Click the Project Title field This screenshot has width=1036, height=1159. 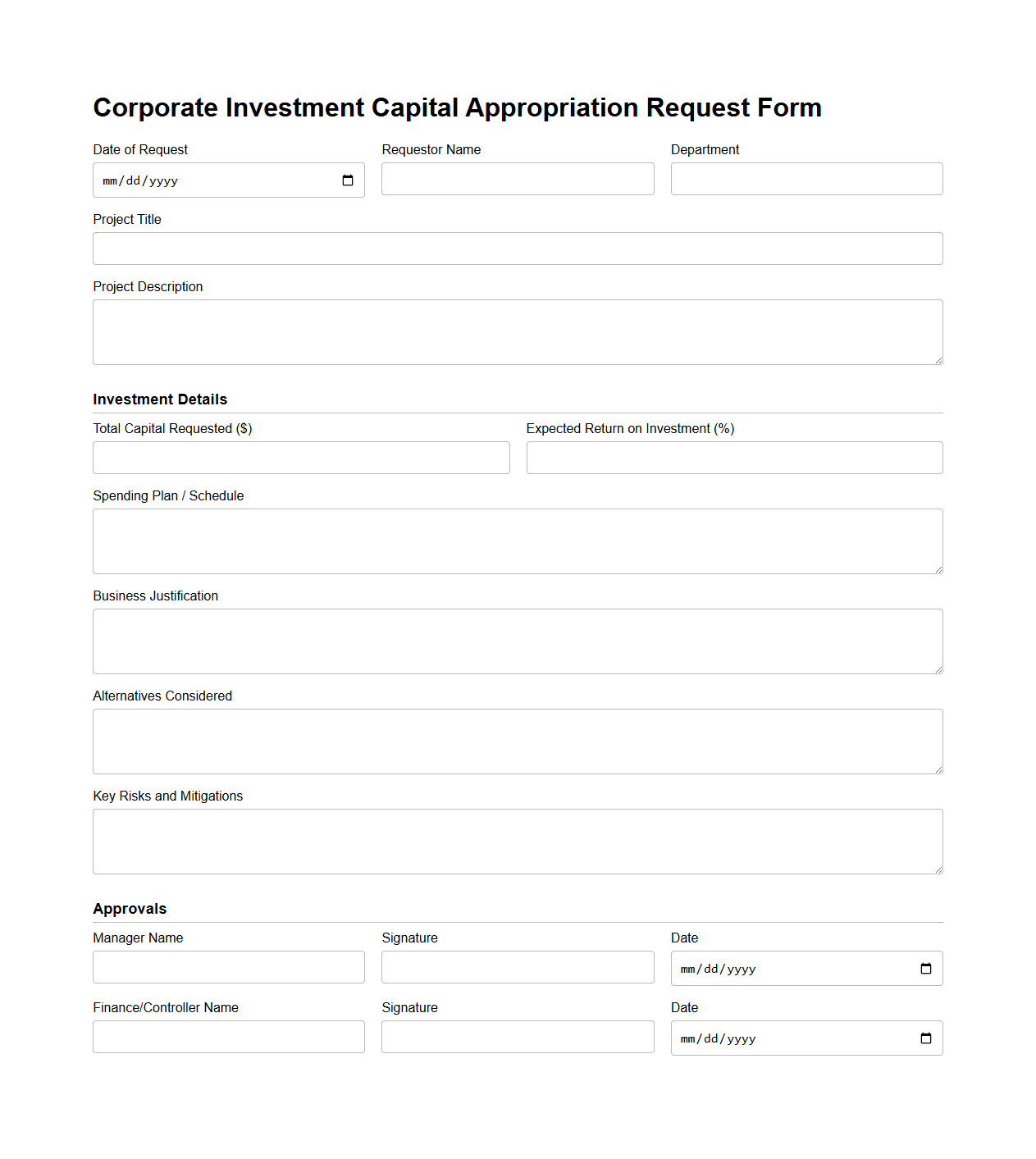518,249
